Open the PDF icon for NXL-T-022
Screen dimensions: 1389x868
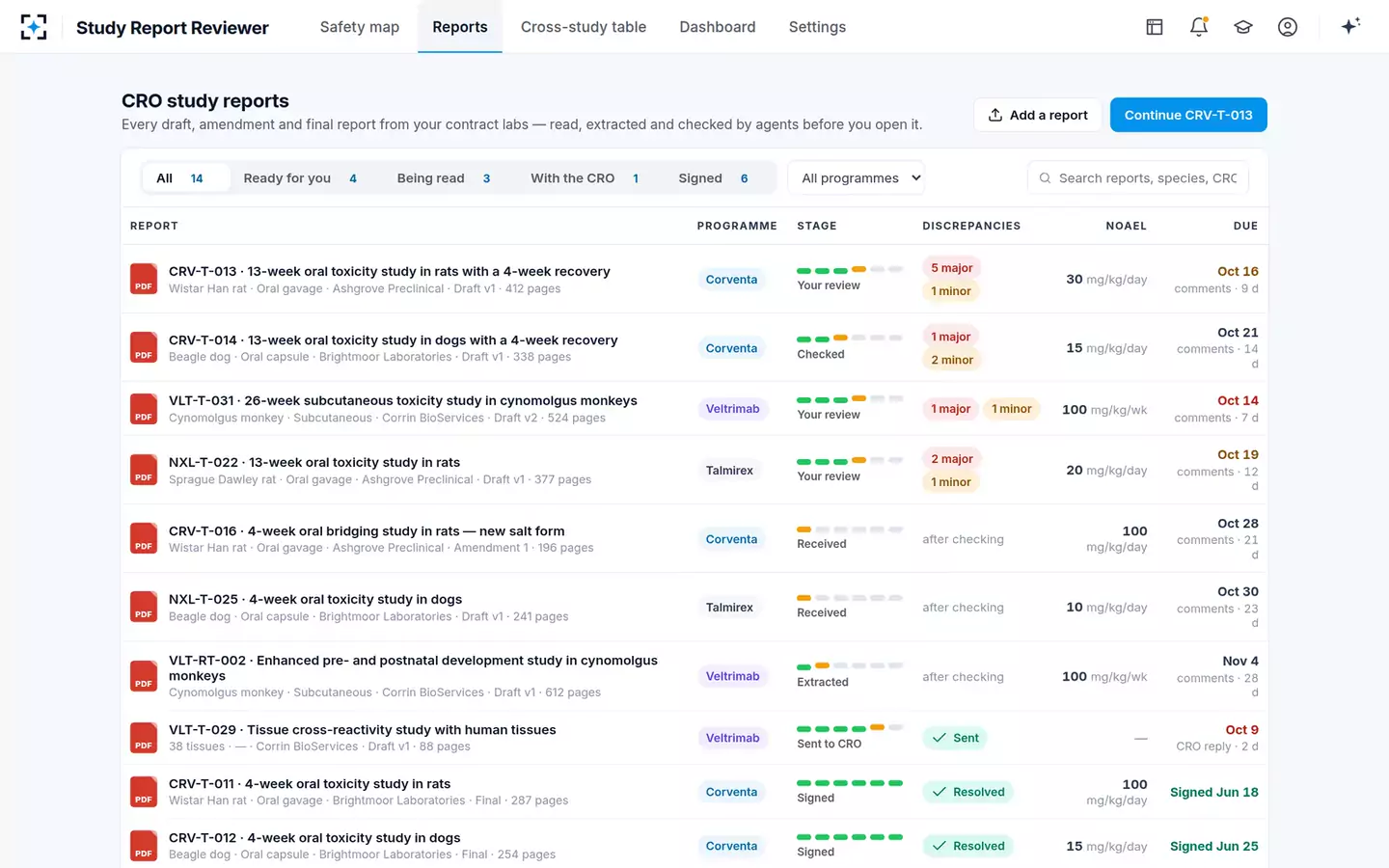[x=144, y=470]
